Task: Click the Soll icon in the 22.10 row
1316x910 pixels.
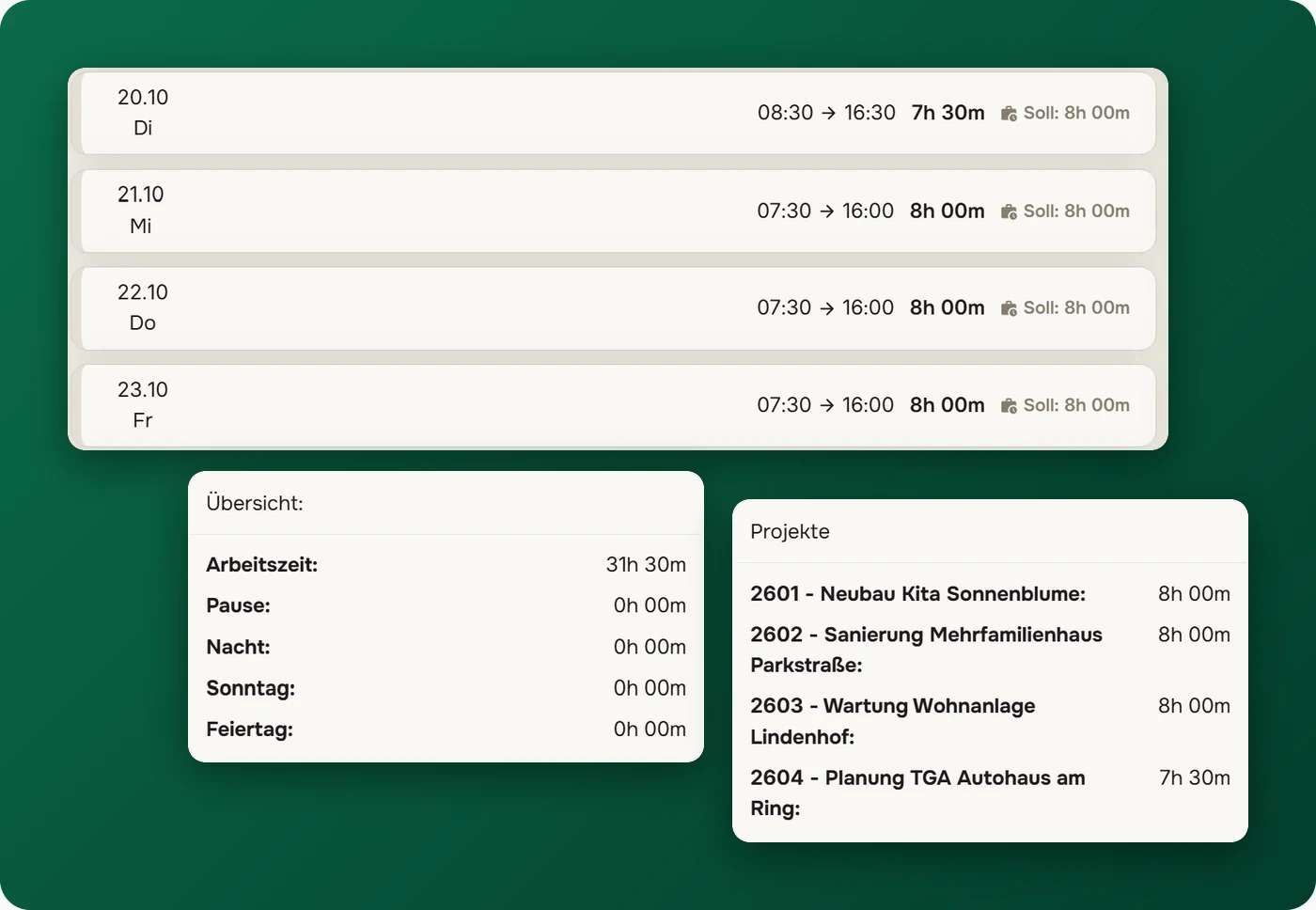Action: (x=1009, y=308)
